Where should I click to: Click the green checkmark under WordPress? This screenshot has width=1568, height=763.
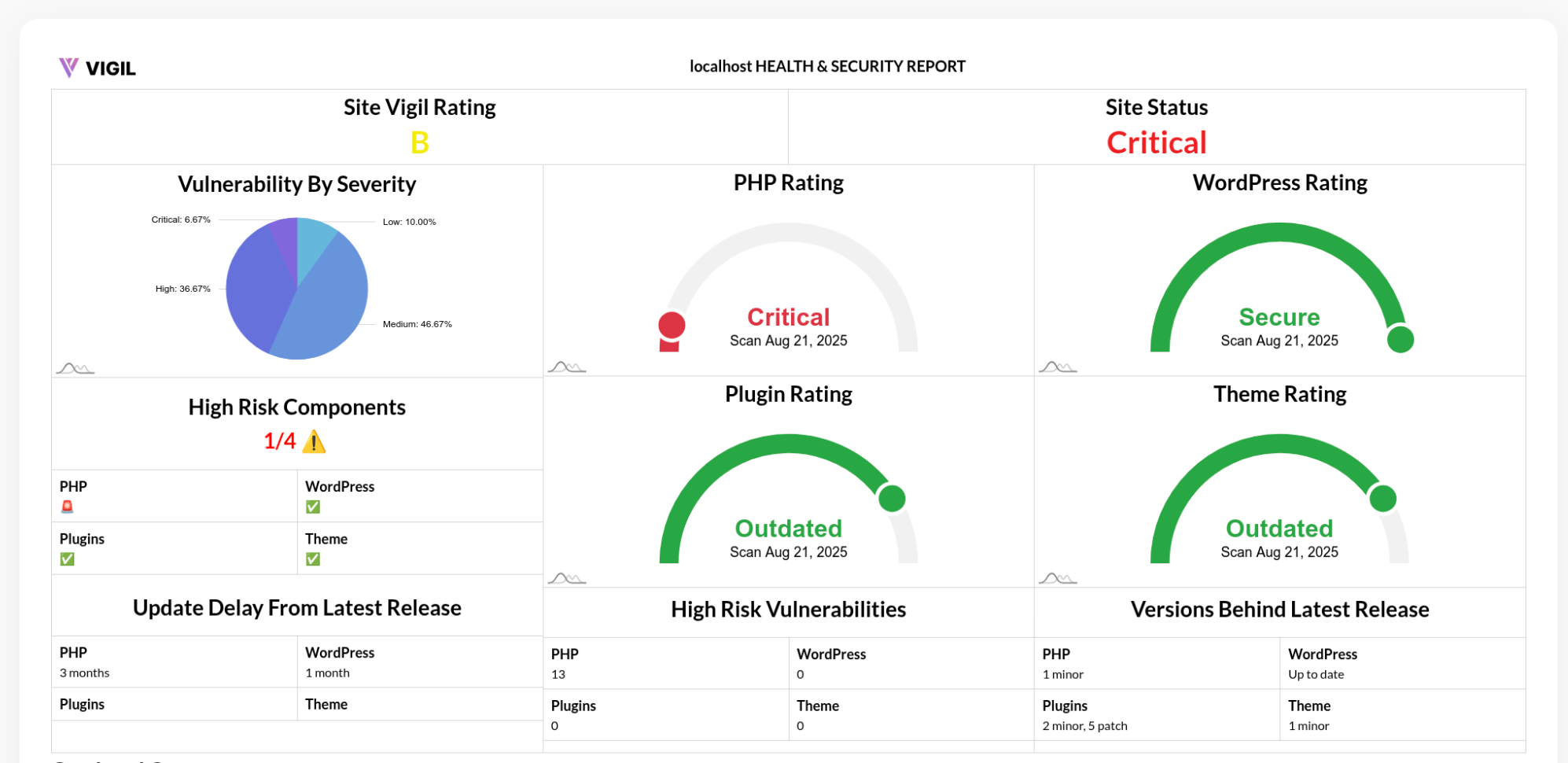[313, 507]
